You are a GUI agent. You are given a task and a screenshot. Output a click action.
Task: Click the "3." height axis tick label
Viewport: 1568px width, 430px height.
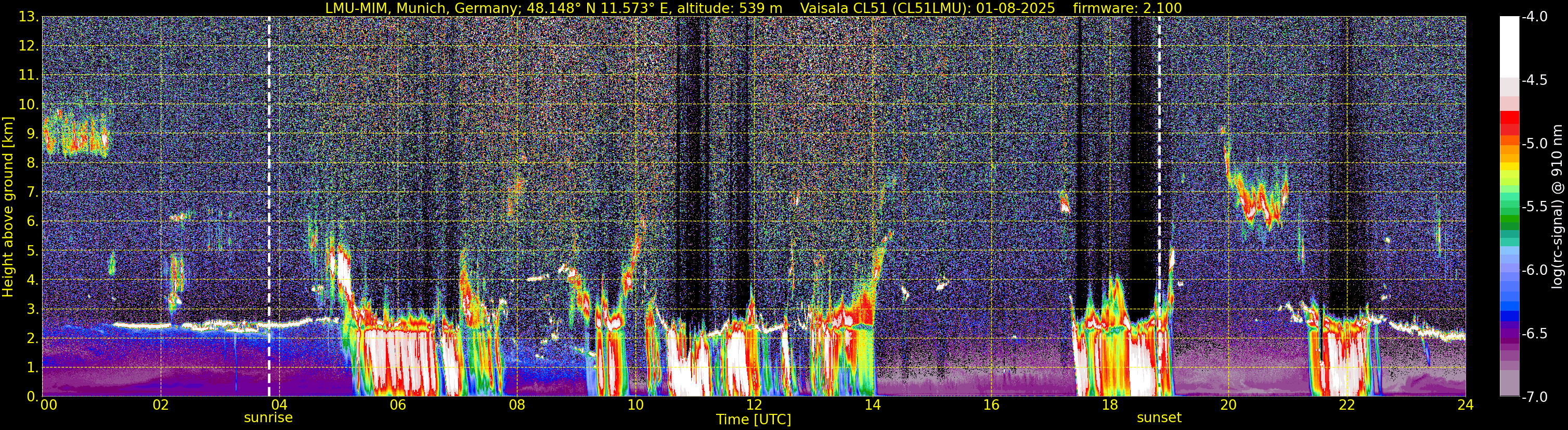[32, 309]
